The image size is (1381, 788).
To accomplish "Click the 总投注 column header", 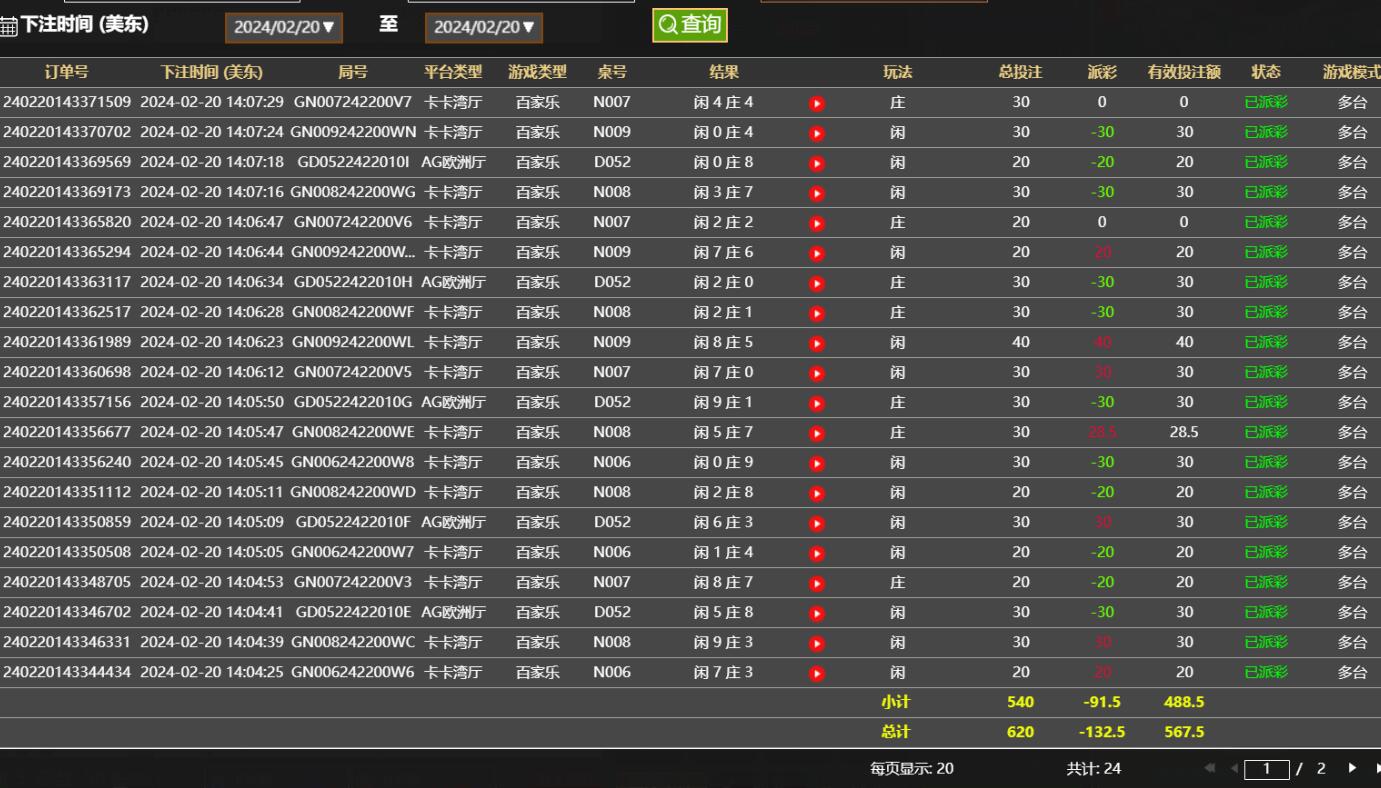I will pyautogui.click(x=1020, y=72).
